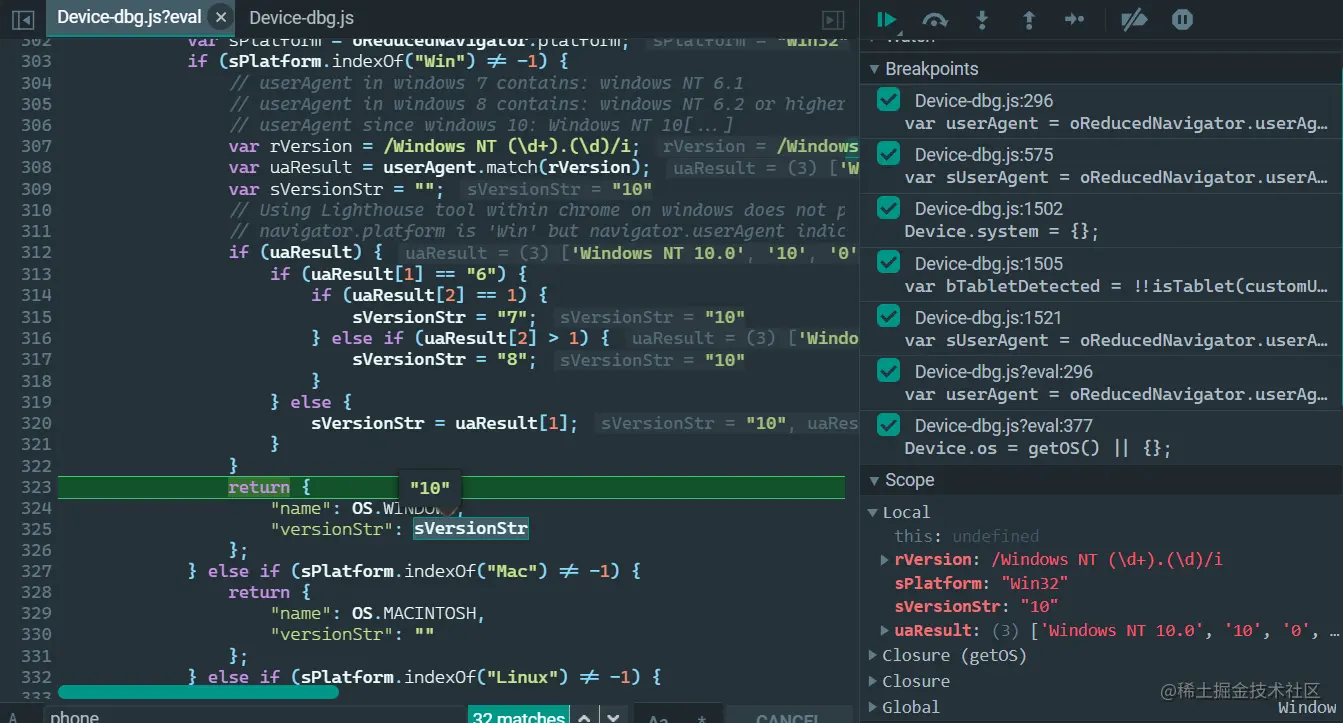Image resolution: width=1343 pixels, height=723 pixels.
Task: Open breakpoint Device.os = getOS() || {};
Action: click(x=1038, y=448)
